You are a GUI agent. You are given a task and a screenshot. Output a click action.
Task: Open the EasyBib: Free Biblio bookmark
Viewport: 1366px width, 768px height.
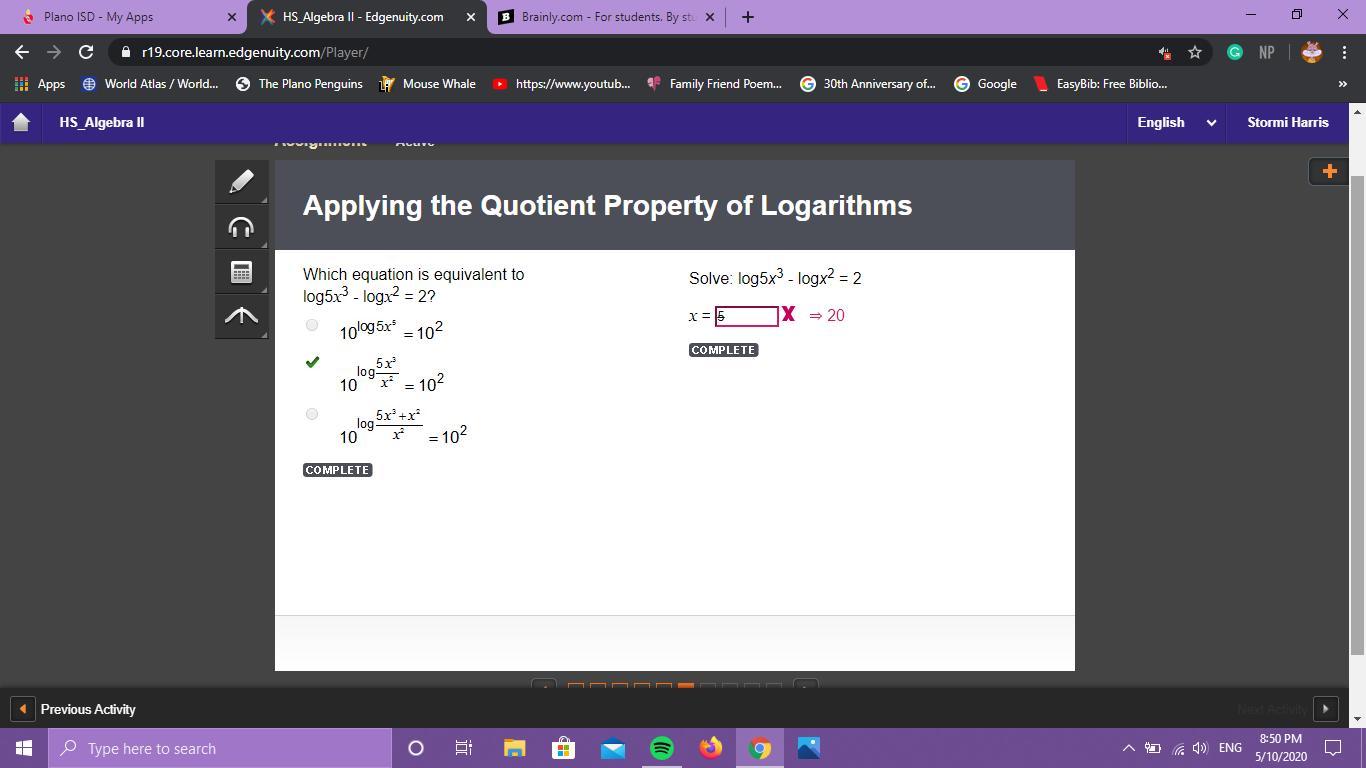coord(1100,84)
